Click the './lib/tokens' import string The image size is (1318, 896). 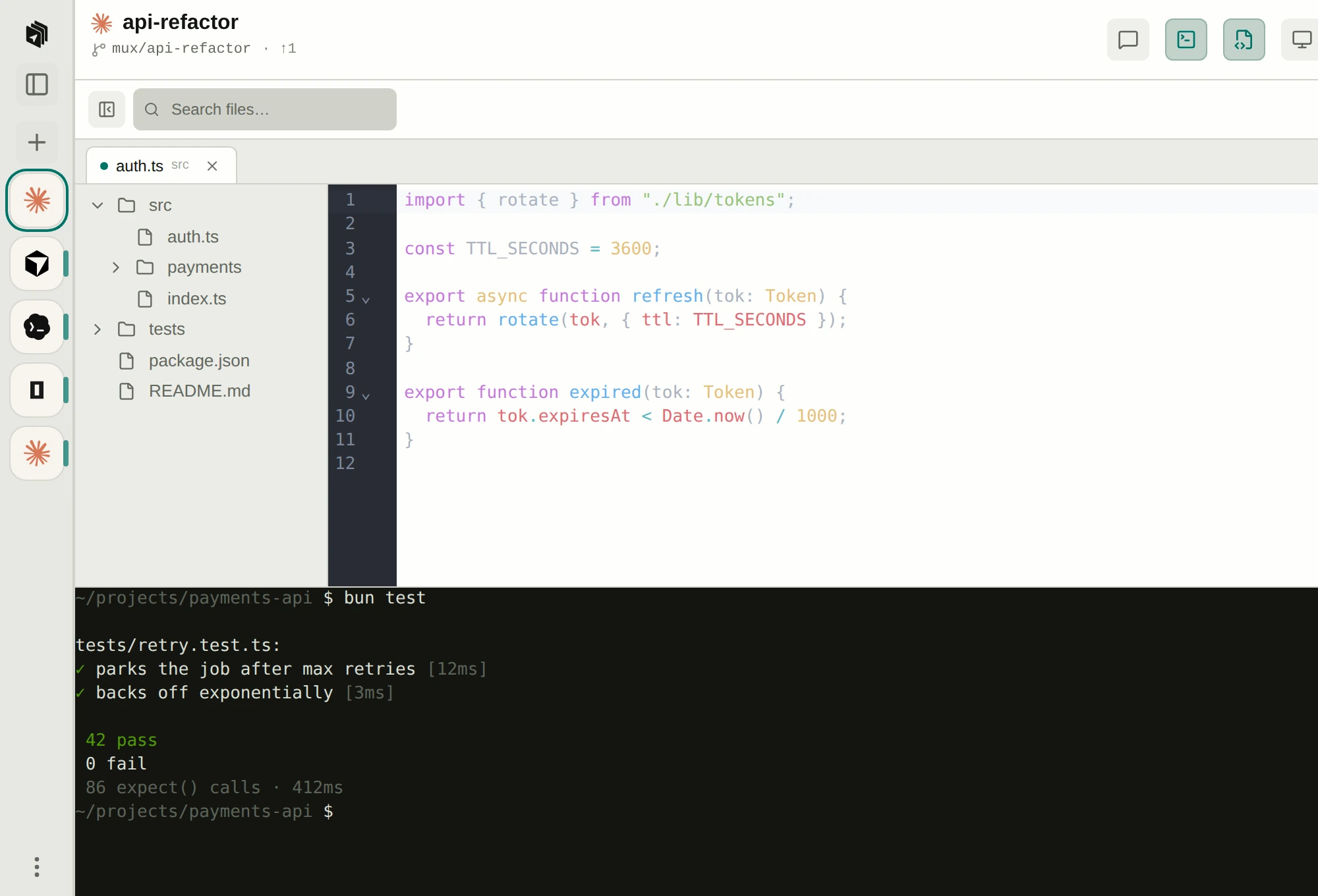[714, 200]
